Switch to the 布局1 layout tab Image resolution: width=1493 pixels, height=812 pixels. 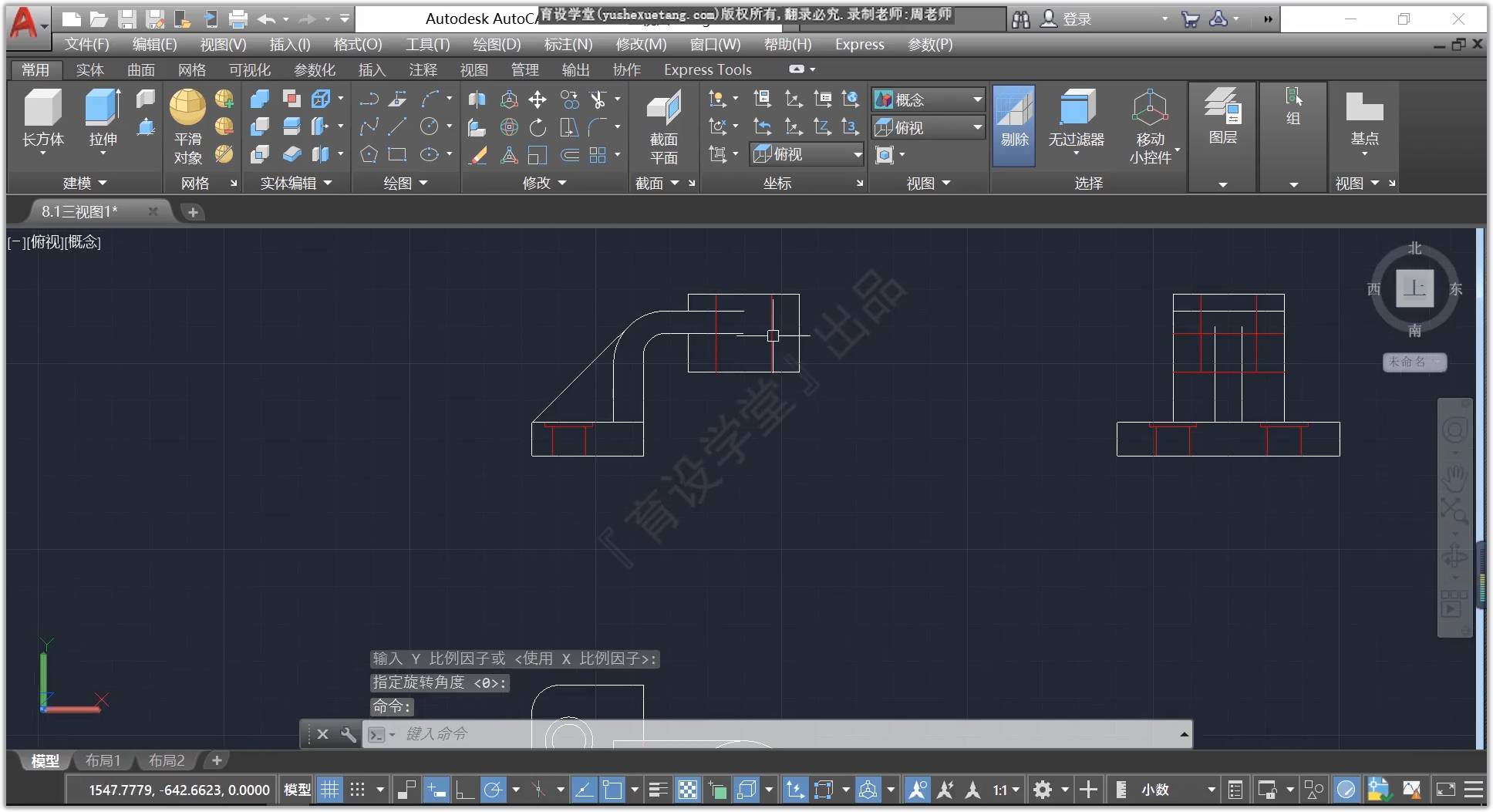pyautogui.click(x=103, y=761)
